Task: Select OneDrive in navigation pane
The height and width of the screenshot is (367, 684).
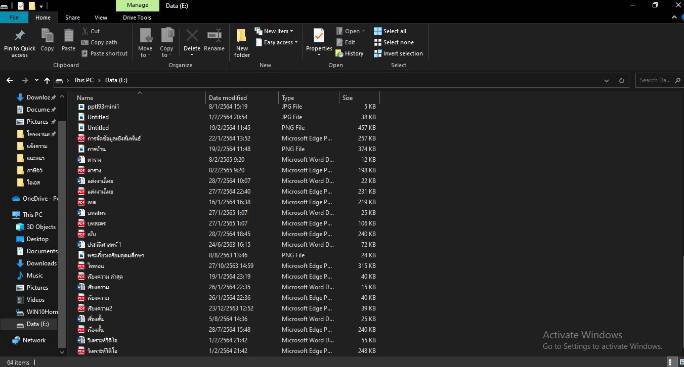Action: 35,199
